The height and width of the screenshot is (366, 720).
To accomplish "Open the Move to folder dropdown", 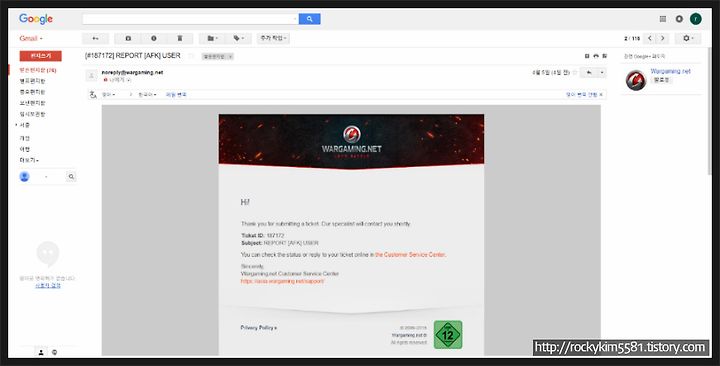I will point(212,39).
